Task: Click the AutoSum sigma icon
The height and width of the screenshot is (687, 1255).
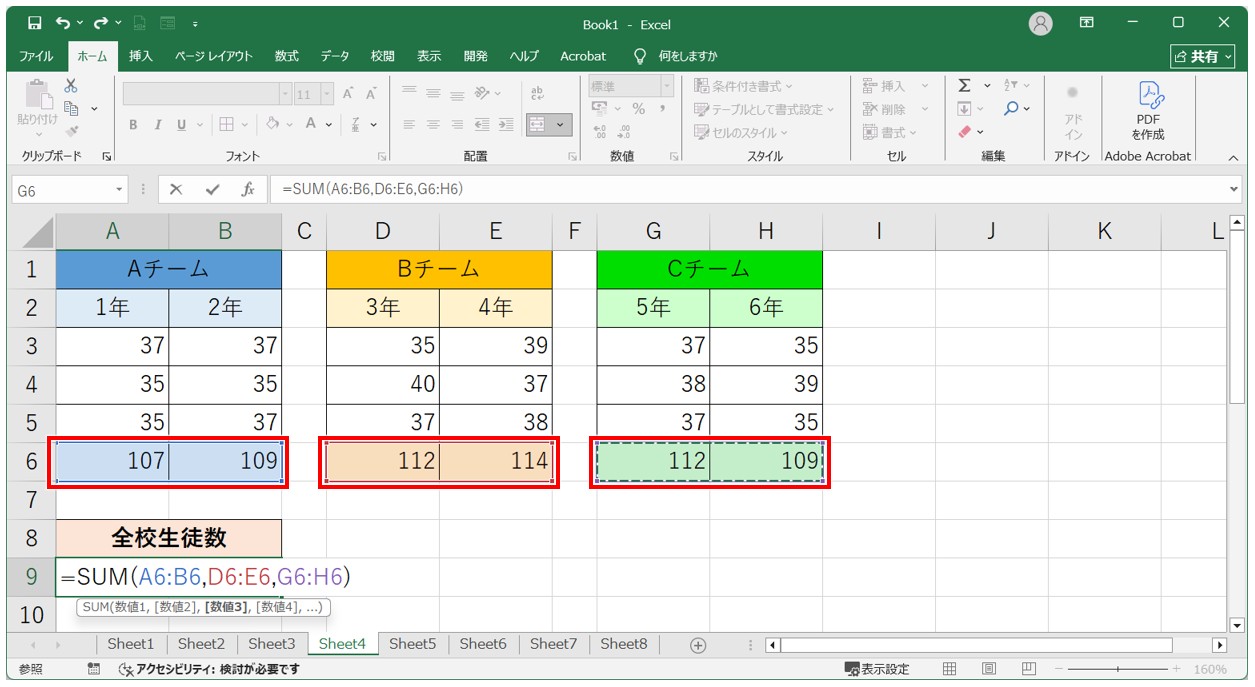Action: [x=964, y=86]
